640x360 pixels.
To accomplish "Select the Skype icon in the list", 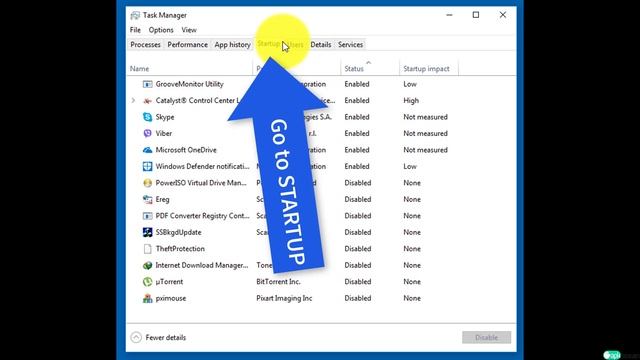I will (147, 117).
